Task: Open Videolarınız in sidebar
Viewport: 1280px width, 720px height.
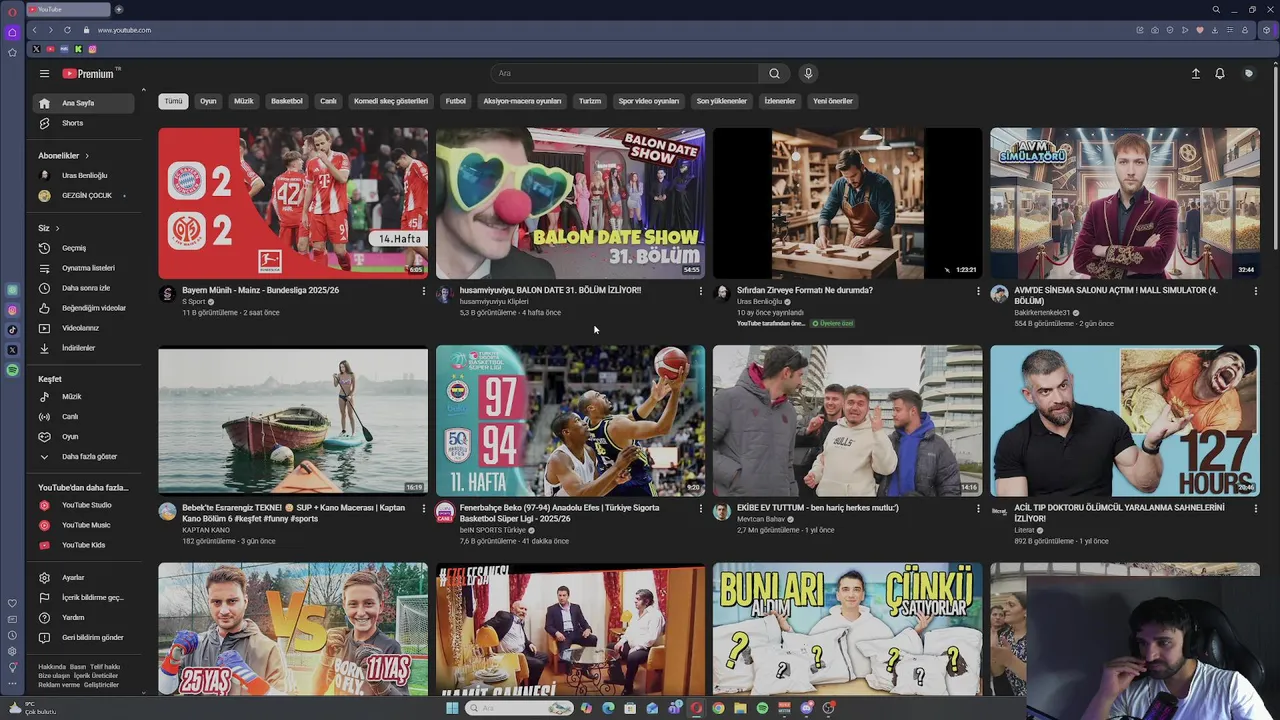Action: tap(84, 328)
